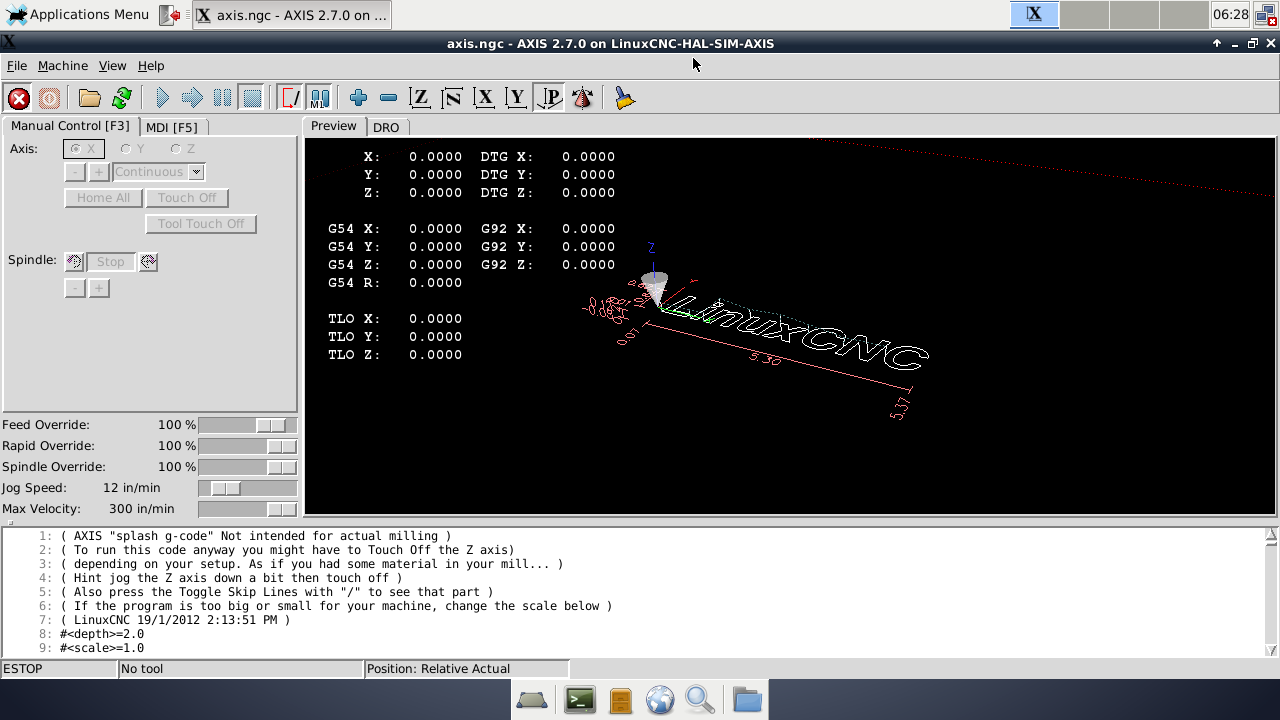
Task: Open the View menu
Action: 112,66
